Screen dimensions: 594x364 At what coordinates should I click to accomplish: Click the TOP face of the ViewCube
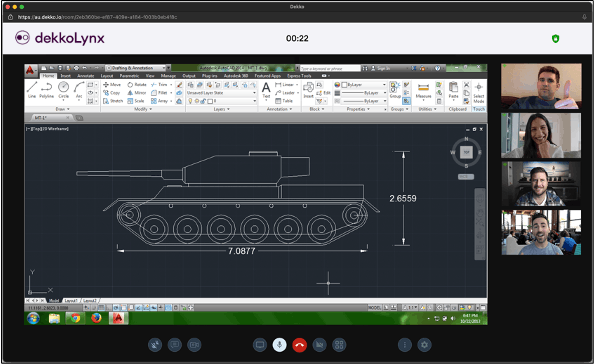(466, 152)
